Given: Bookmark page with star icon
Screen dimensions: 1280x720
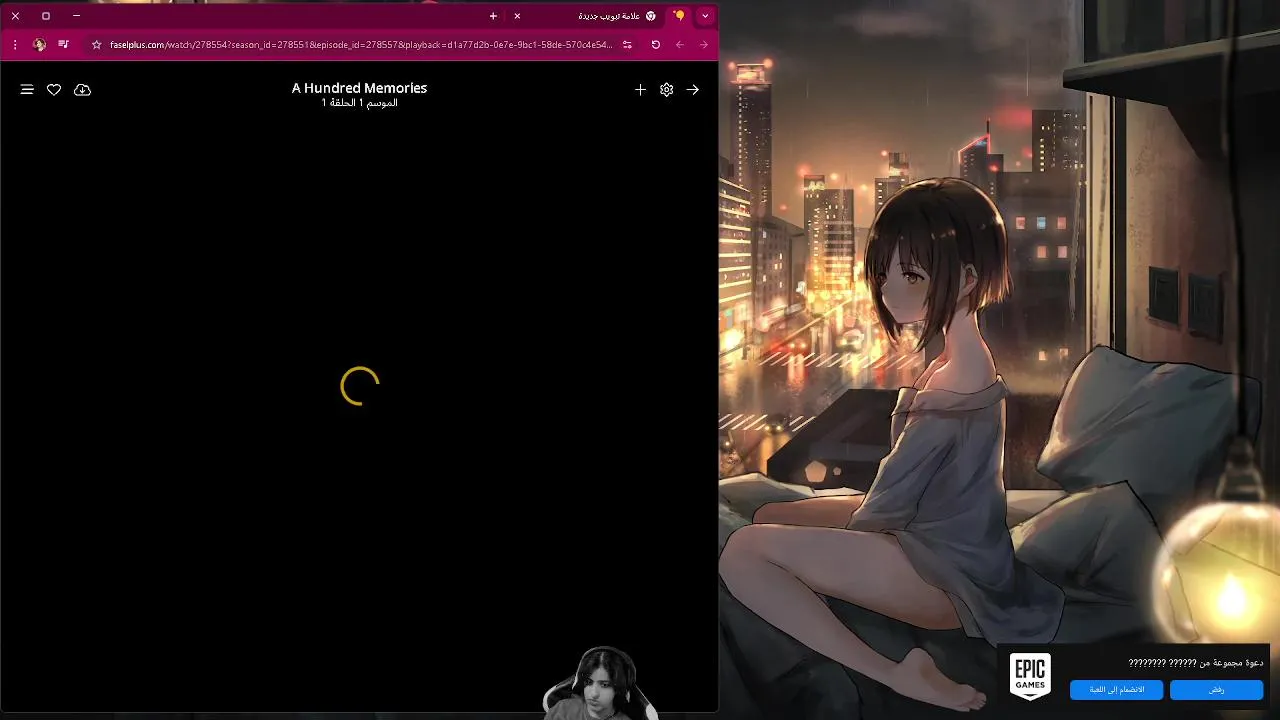Looking at the screenshot, I should point(96,45).
